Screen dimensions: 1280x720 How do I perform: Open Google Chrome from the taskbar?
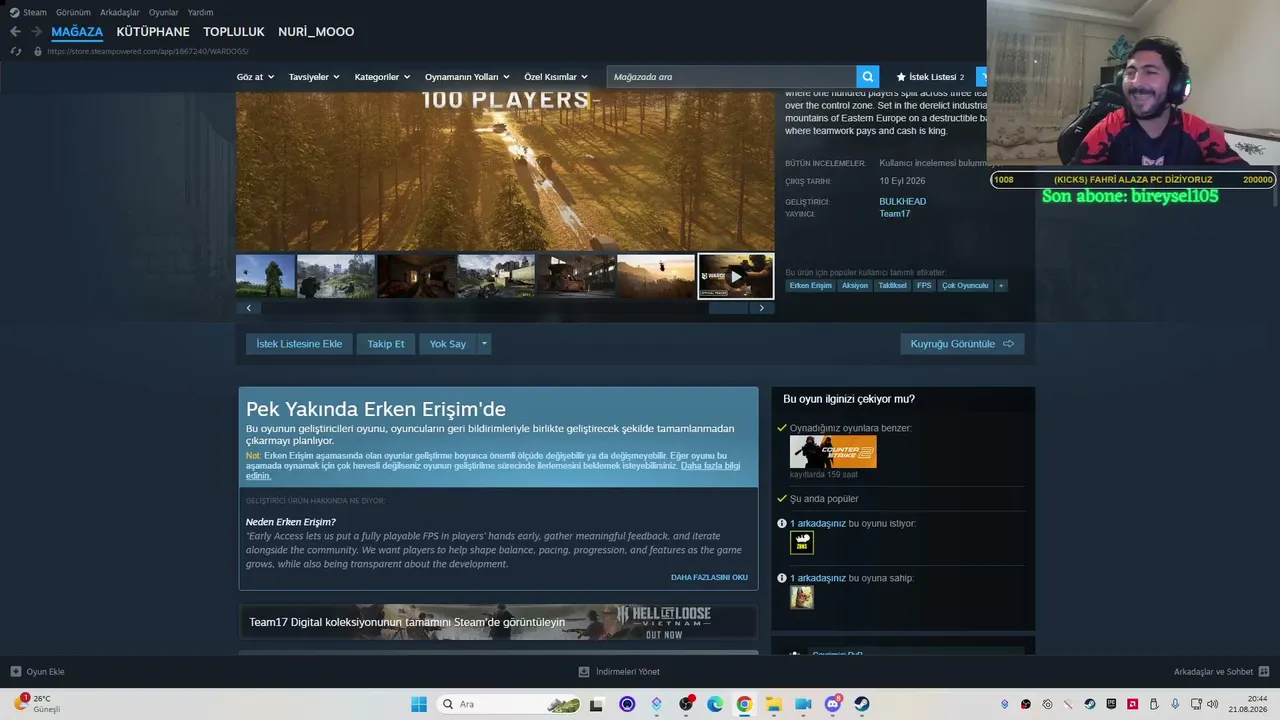[744, 704]
